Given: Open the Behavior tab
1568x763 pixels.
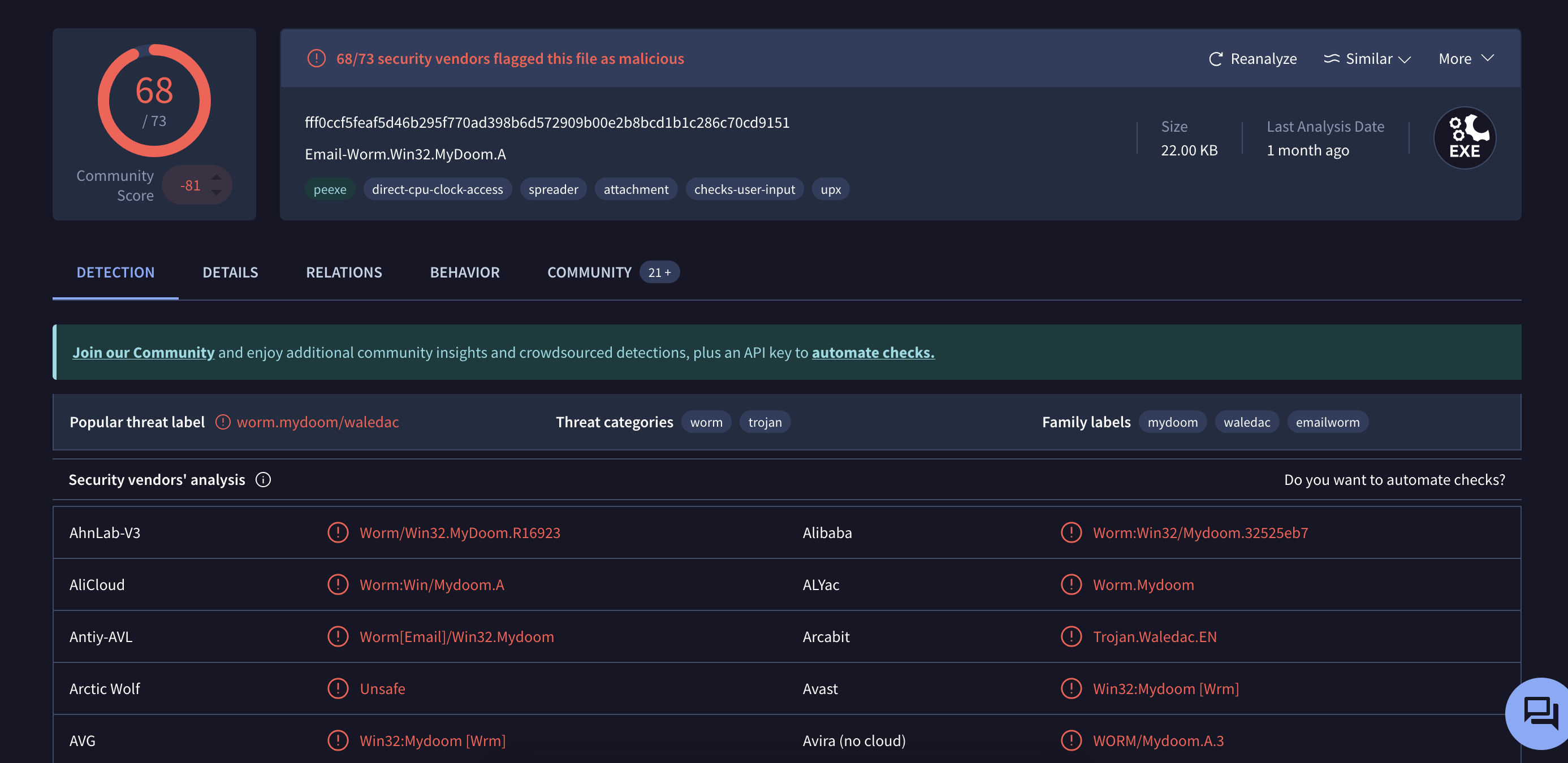Looking at the screenshot, I should click(x=464, y=272).
